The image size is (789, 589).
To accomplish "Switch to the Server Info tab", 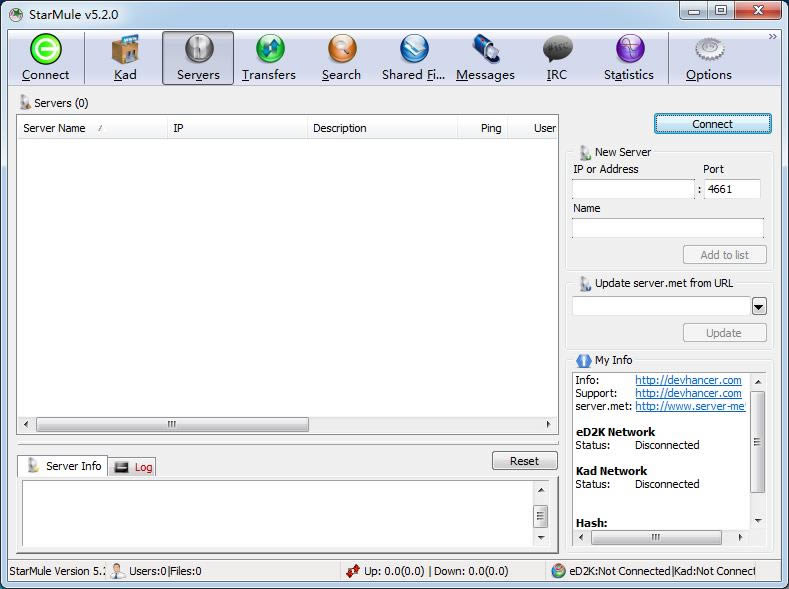I will (63, 466).
